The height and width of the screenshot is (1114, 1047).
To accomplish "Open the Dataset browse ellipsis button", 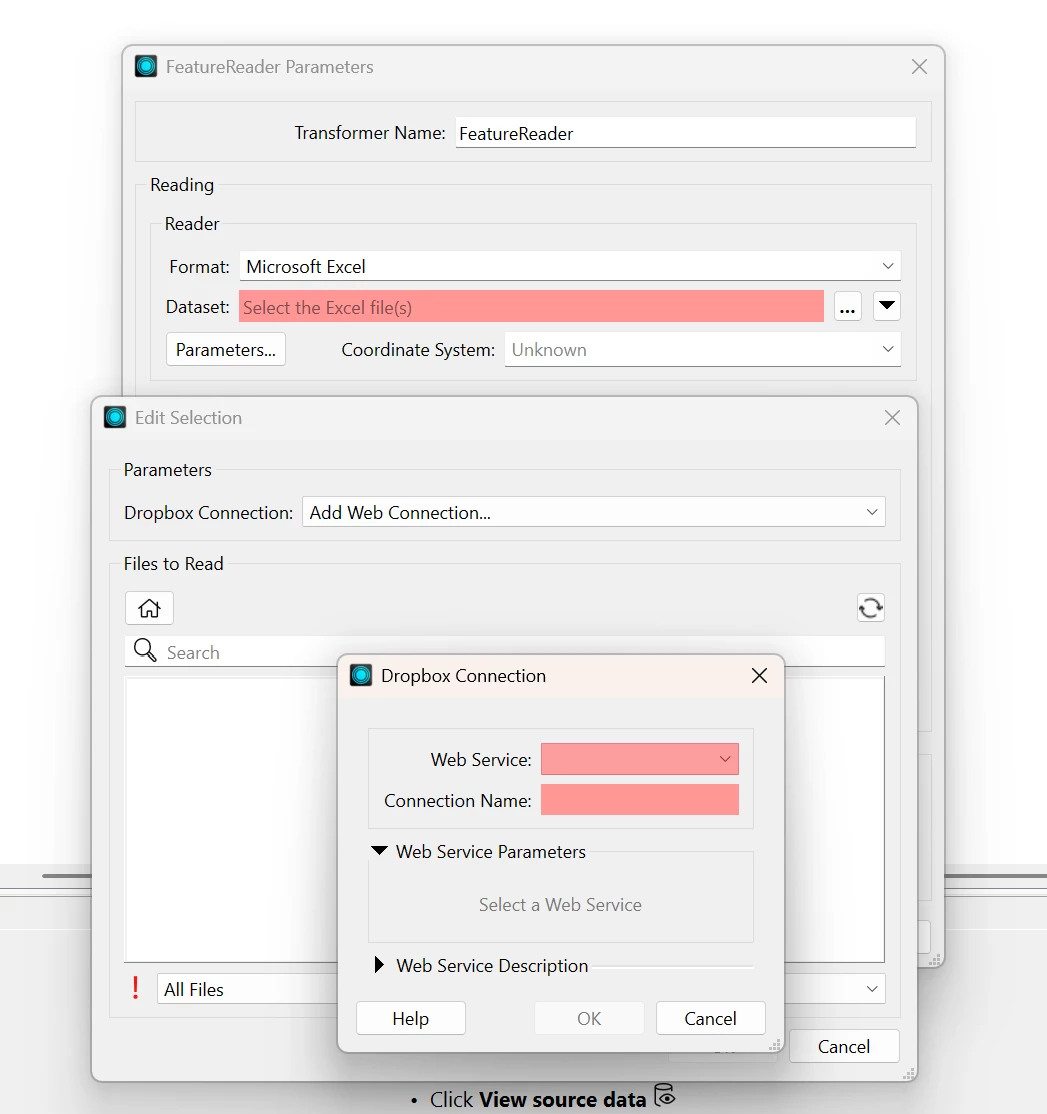I will (847, 307).
